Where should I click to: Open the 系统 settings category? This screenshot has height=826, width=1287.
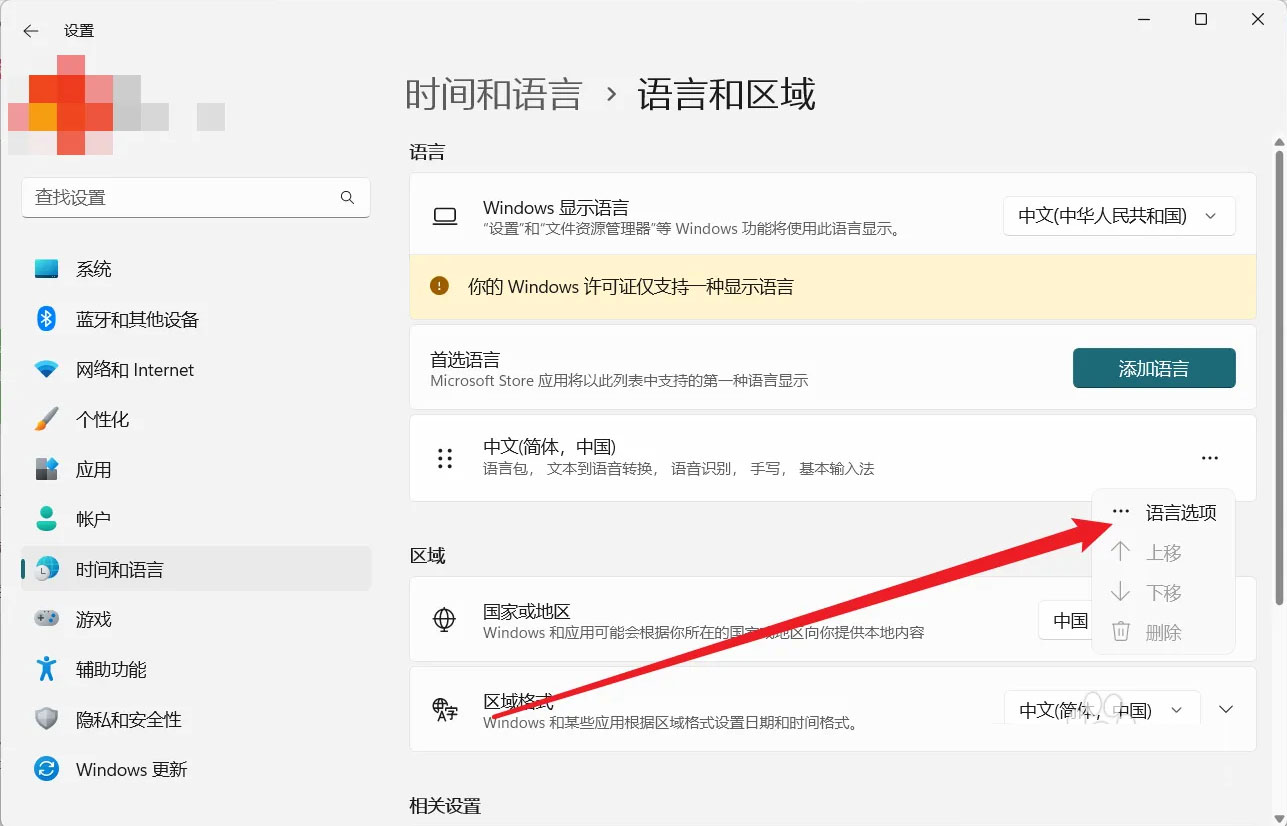click(196, 269)
